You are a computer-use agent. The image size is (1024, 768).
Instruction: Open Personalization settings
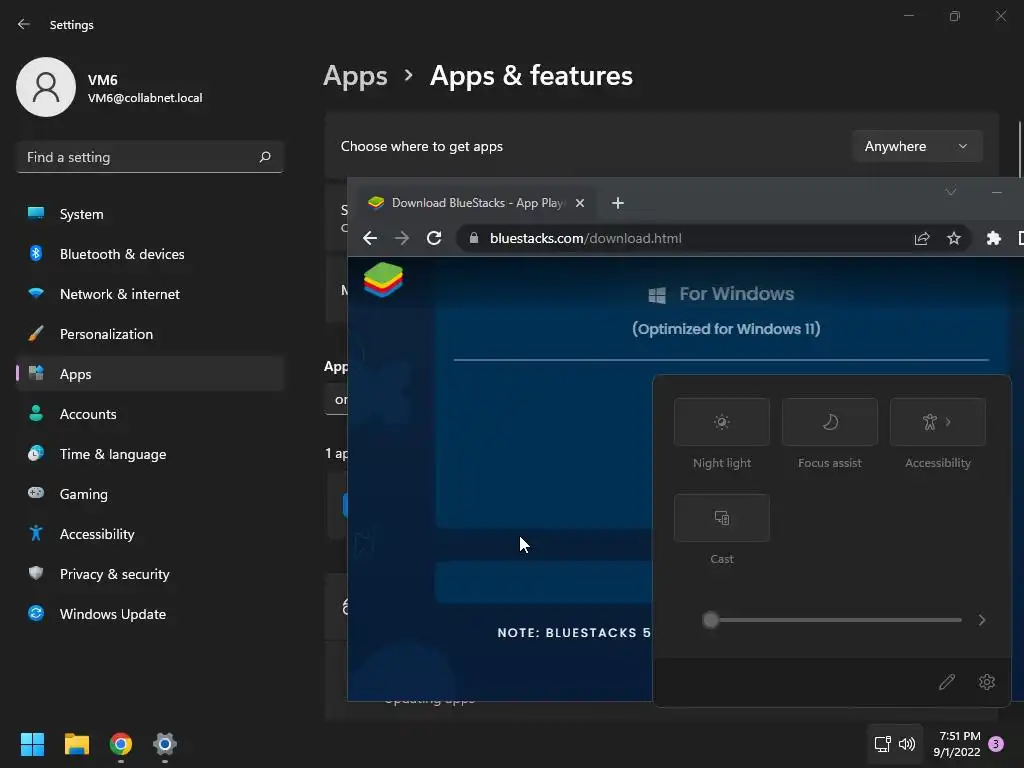[151, 334]
